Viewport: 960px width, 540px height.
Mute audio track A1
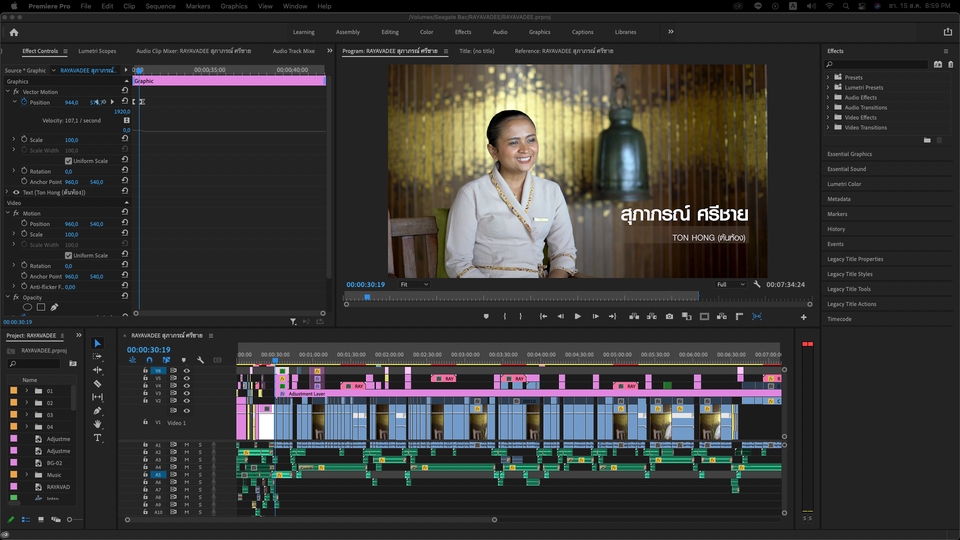pos(187,445)
